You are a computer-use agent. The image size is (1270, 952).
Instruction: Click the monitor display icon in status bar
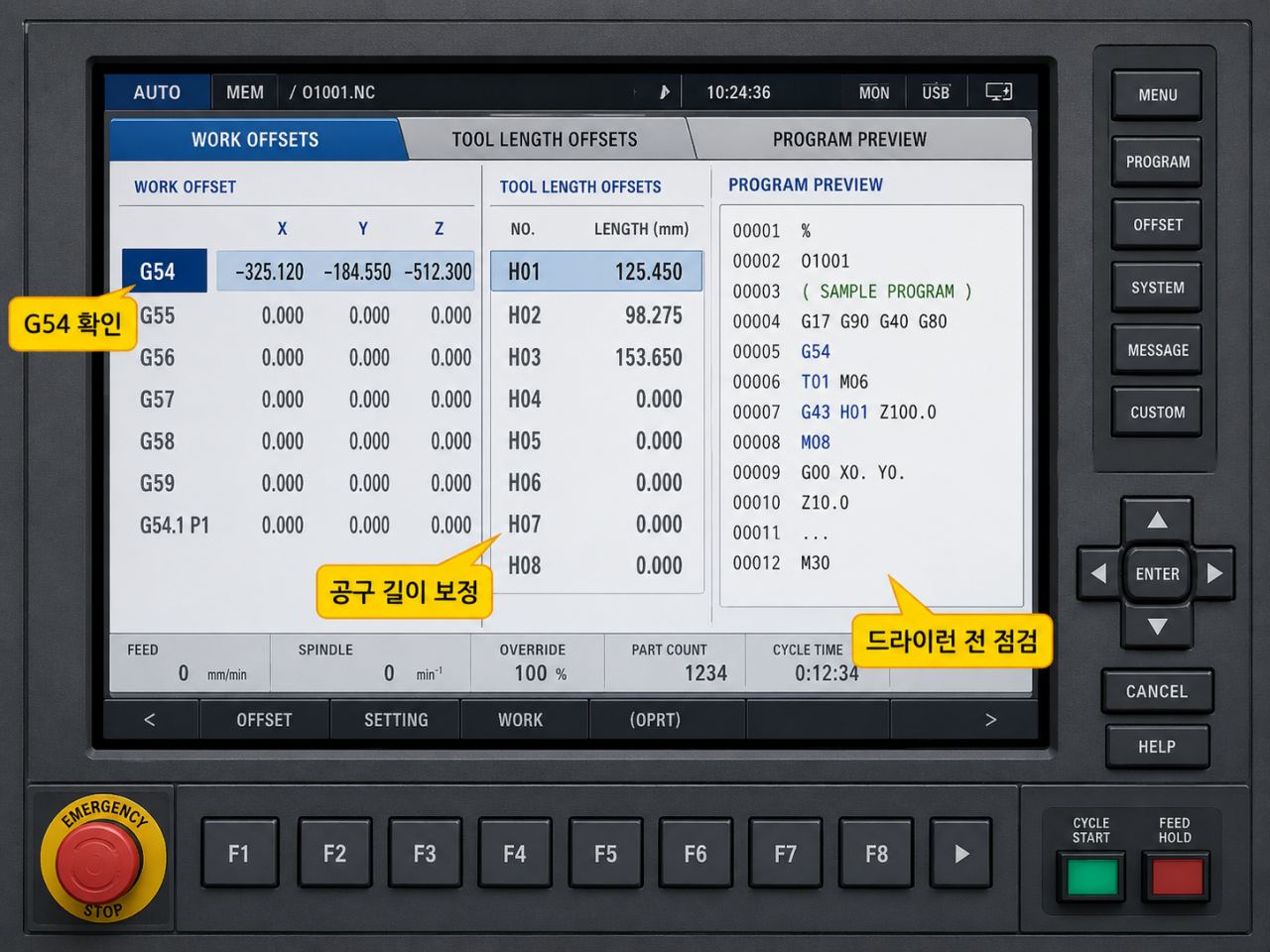(998, 92)
